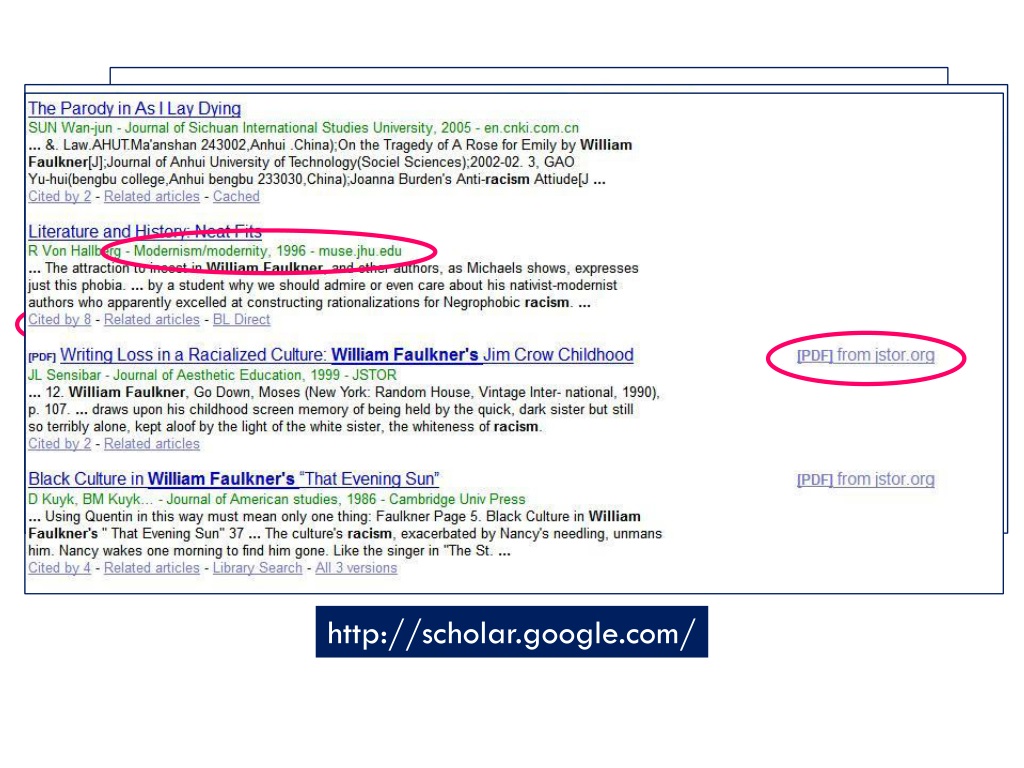Screen dimensions: 1024x768
Task: Open 'Black Culture in William Faulkner's That Evening Sun'
Action: pyautogui.click(x=234, y=479)
